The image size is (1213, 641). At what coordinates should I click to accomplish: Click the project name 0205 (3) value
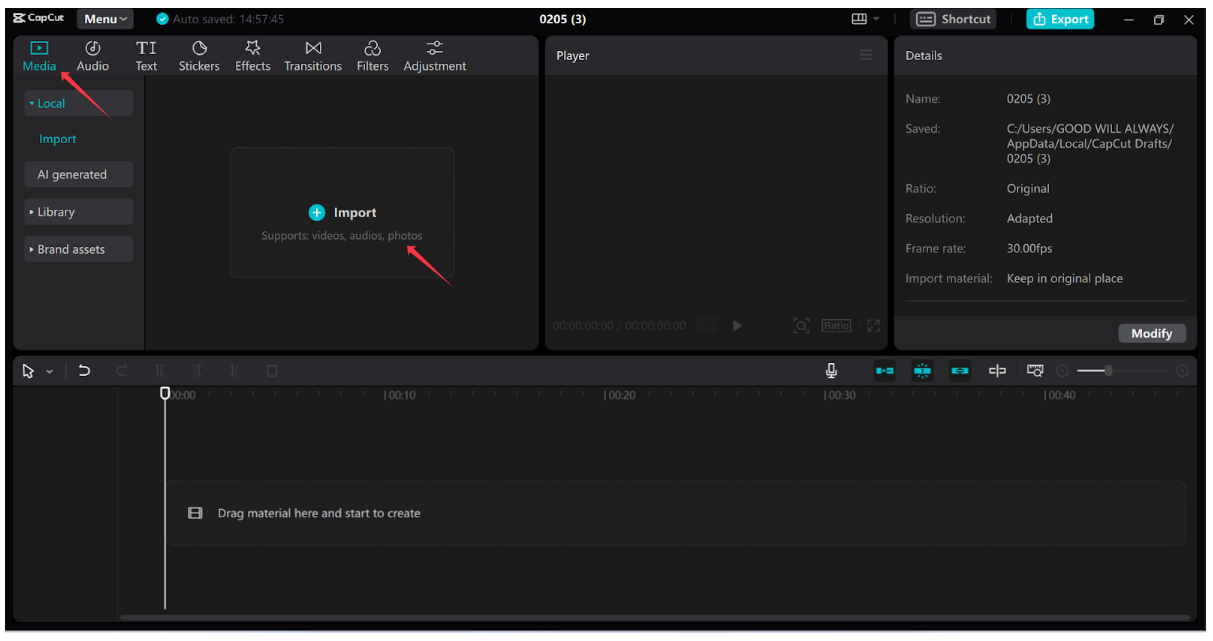(1028, 99)
